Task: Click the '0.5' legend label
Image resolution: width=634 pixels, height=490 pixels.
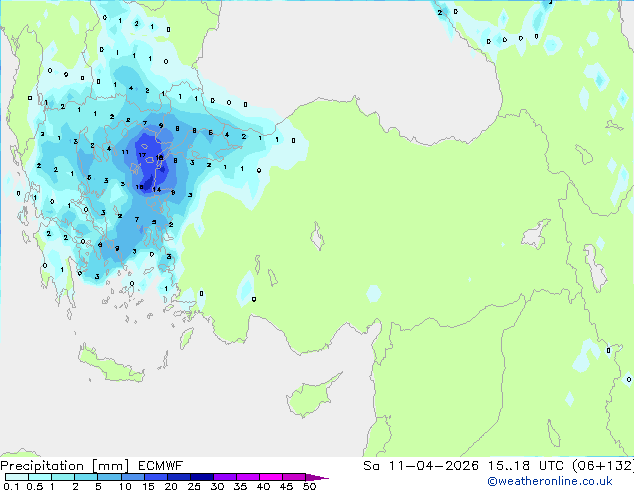Action: [35, 486]
